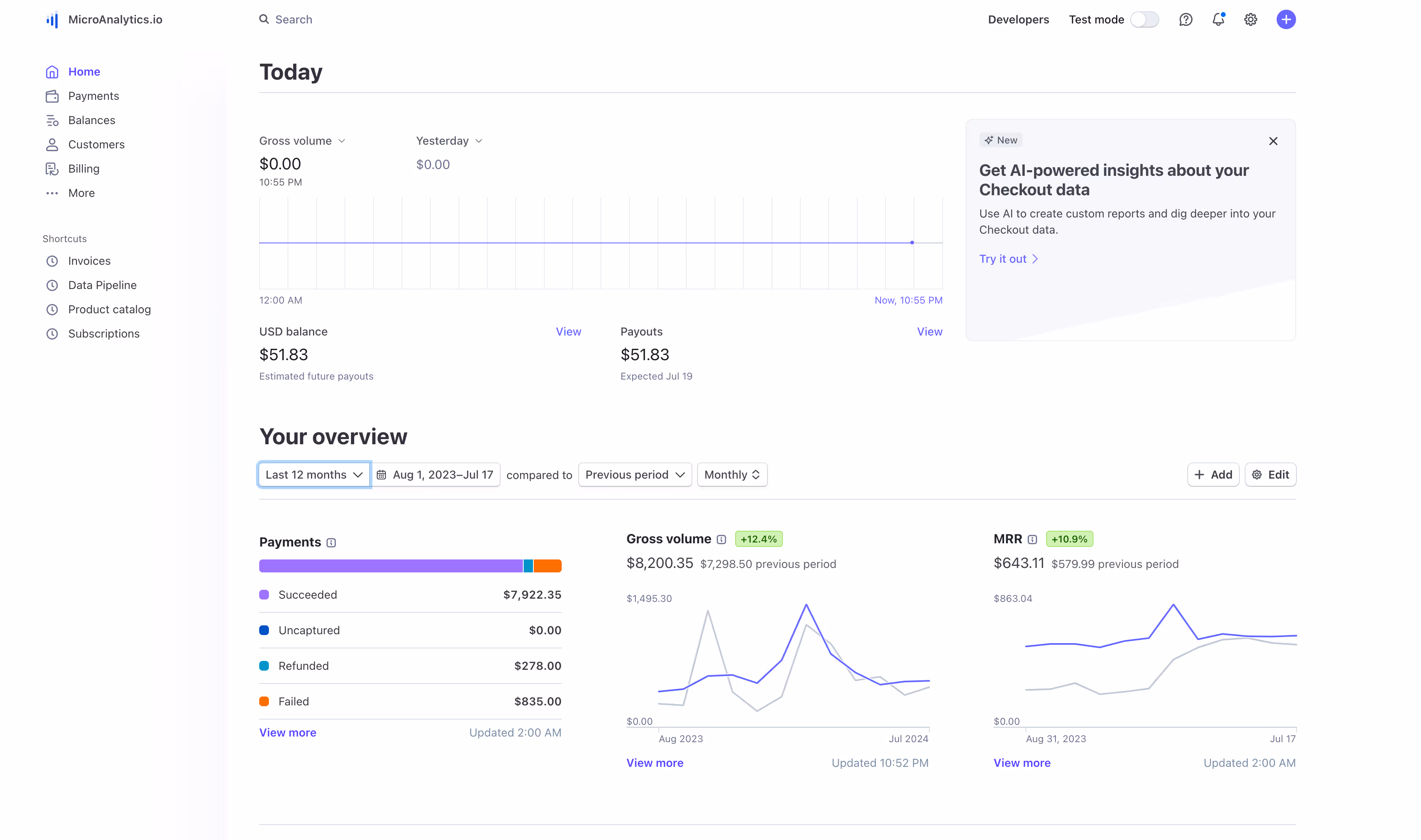This screenshot has height=840, width=1421.
Task: Click the info icon beside MRR
Action: (1033, 539)
